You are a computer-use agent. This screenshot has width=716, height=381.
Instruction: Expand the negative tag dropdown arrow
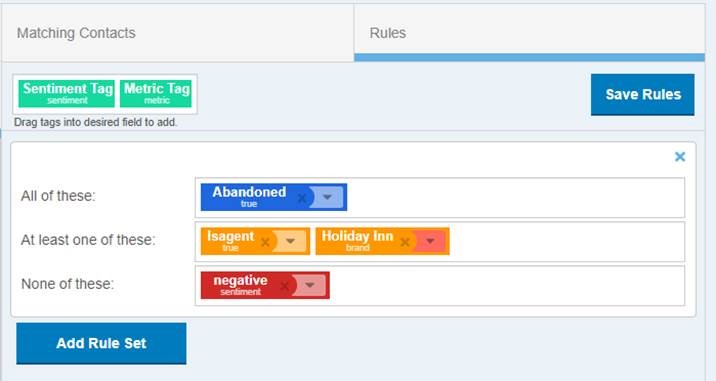click(x=310, y=286)
